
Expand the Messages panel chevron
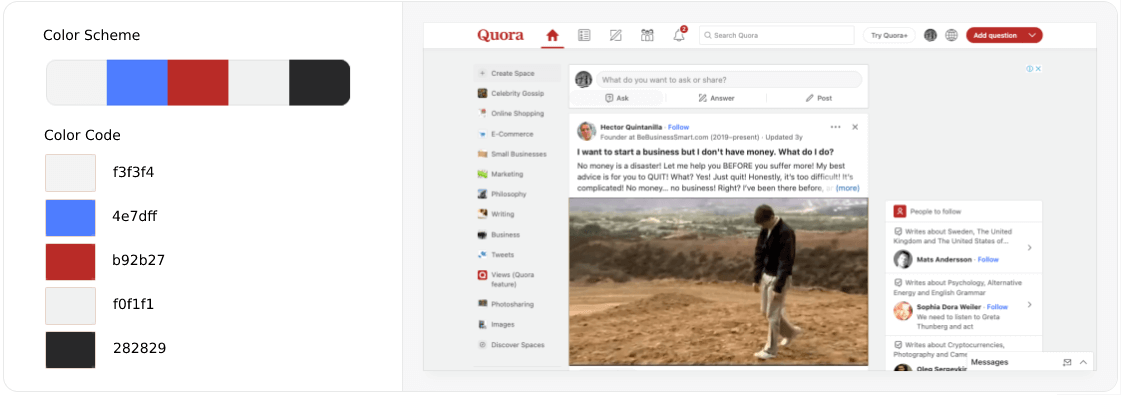1083,363
